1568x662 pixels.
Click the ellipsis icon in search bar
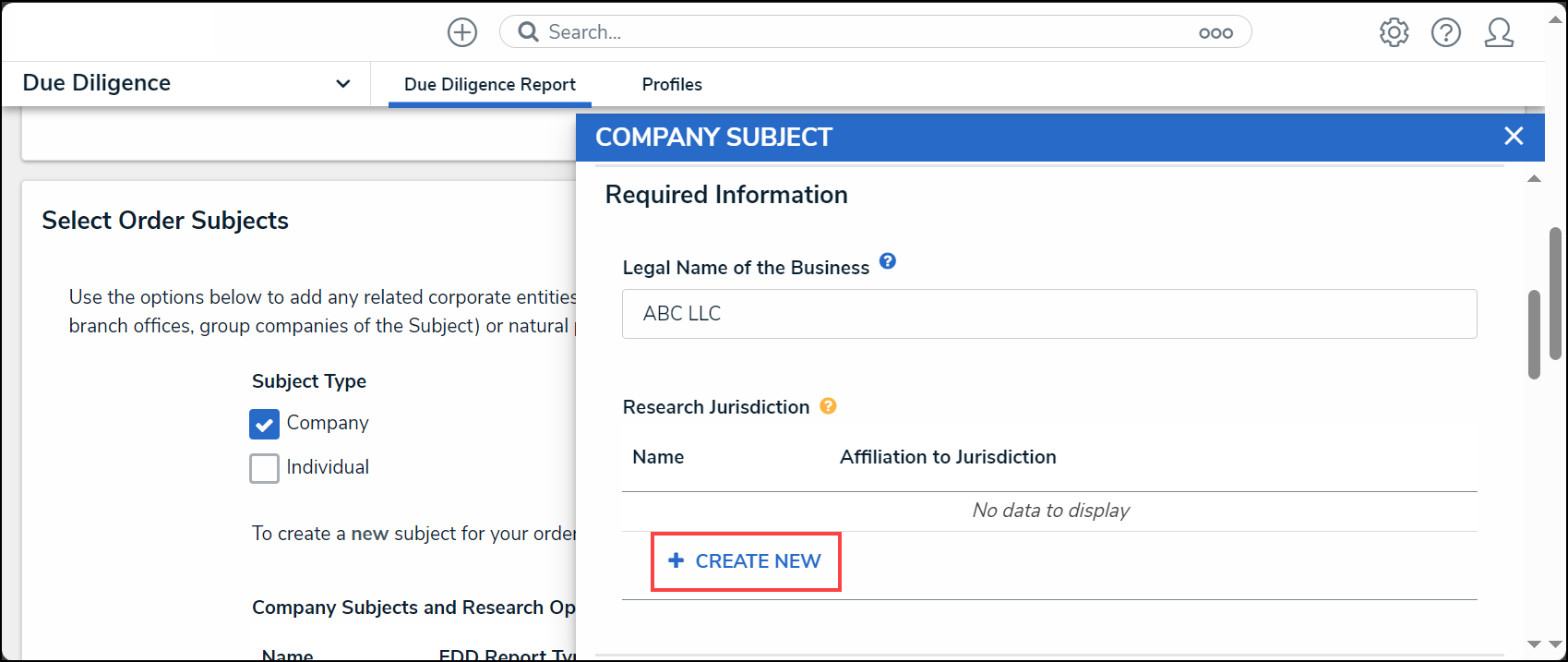(1215, 33)
